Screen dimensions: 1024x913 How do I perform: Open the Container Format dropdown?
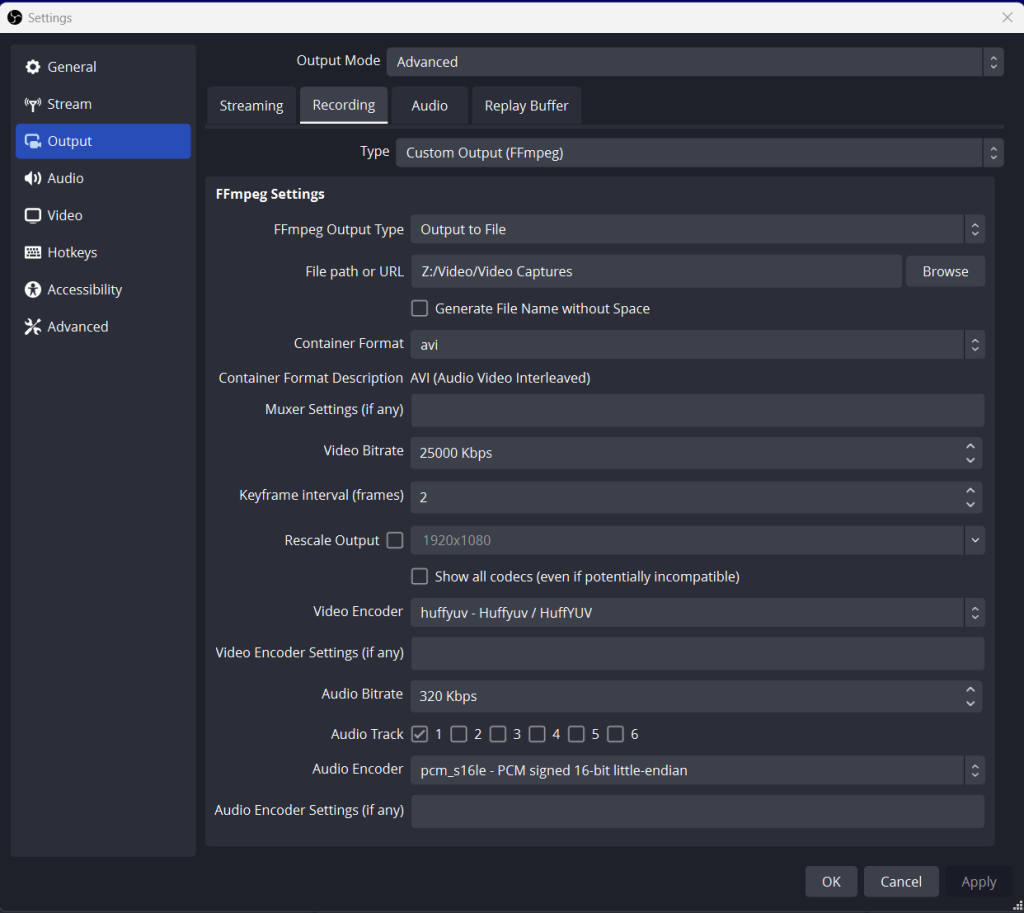click(x=697, y=344)
